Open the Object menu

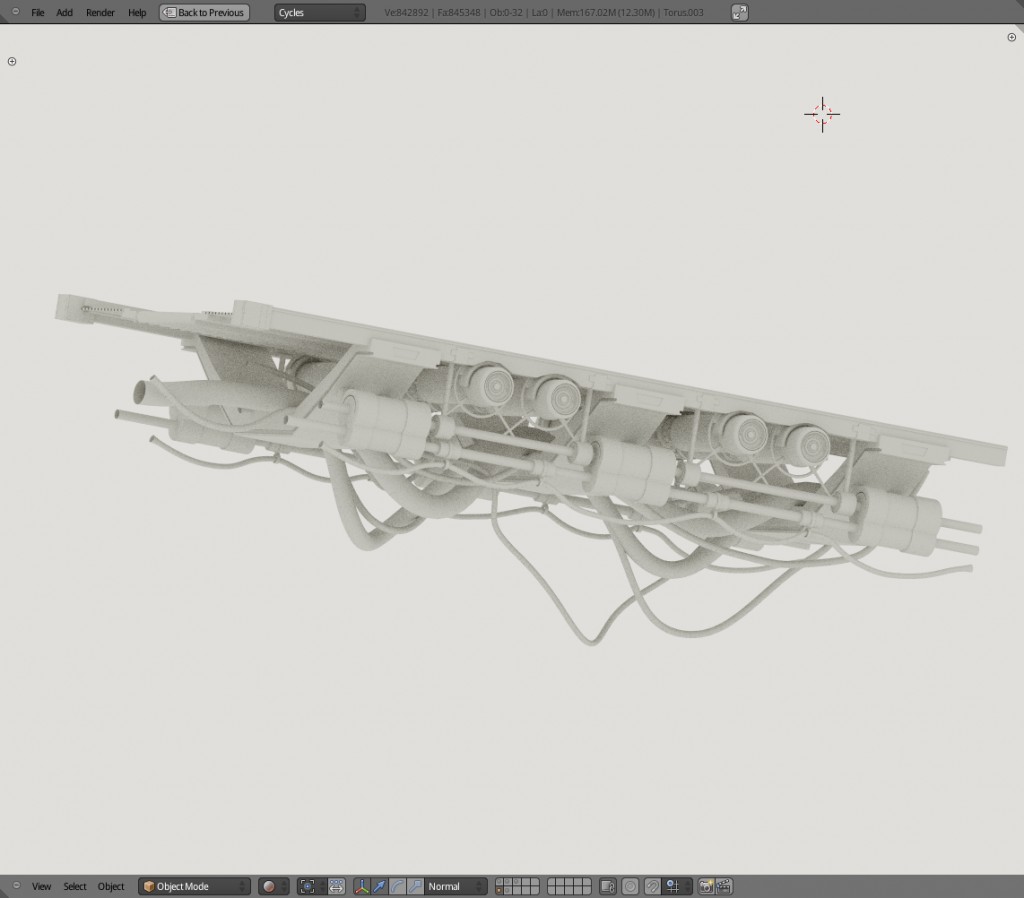tap(110, 886)
